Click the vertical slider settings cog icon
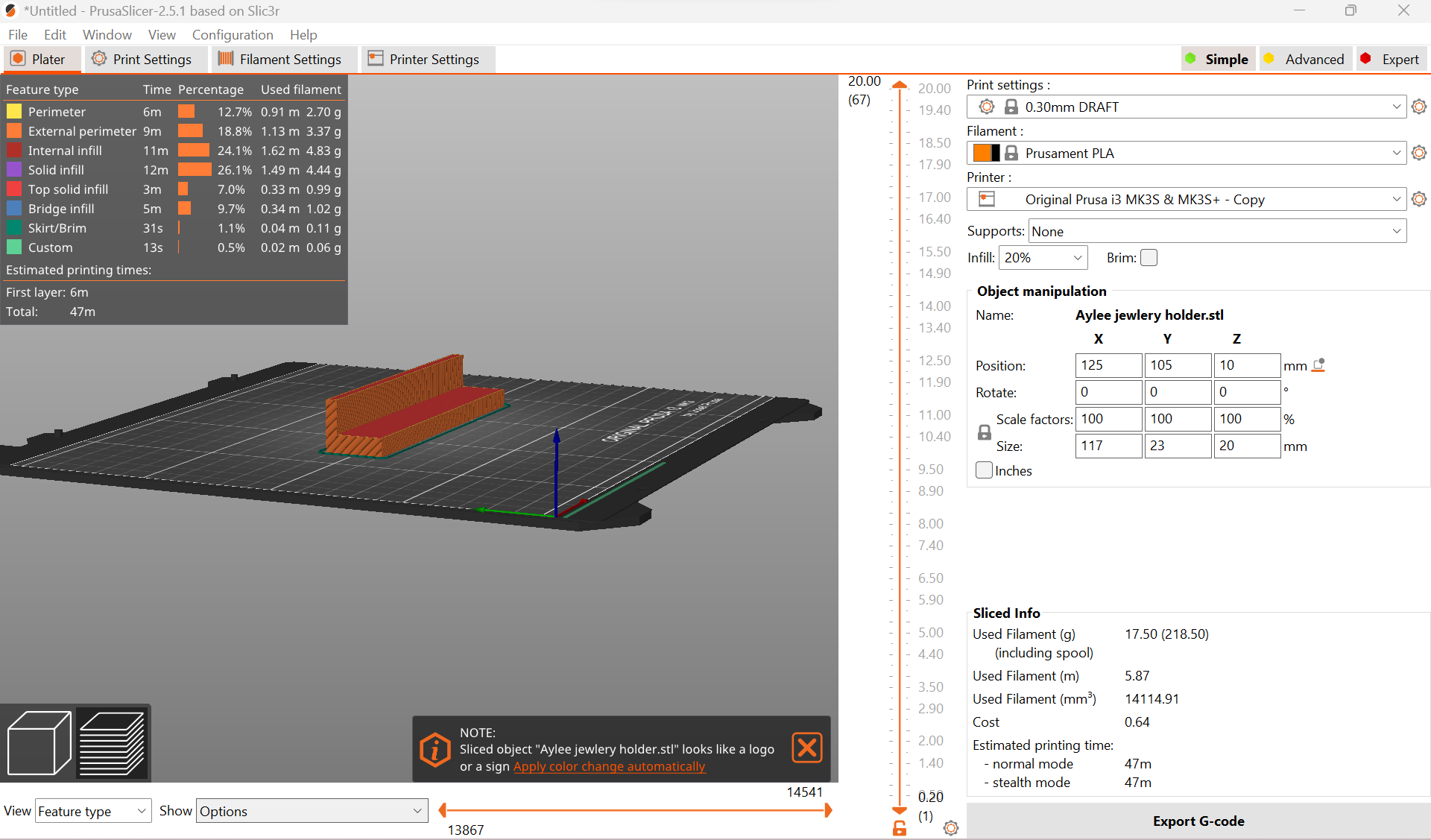1431x840 pixels. click(x=950, y=828)
